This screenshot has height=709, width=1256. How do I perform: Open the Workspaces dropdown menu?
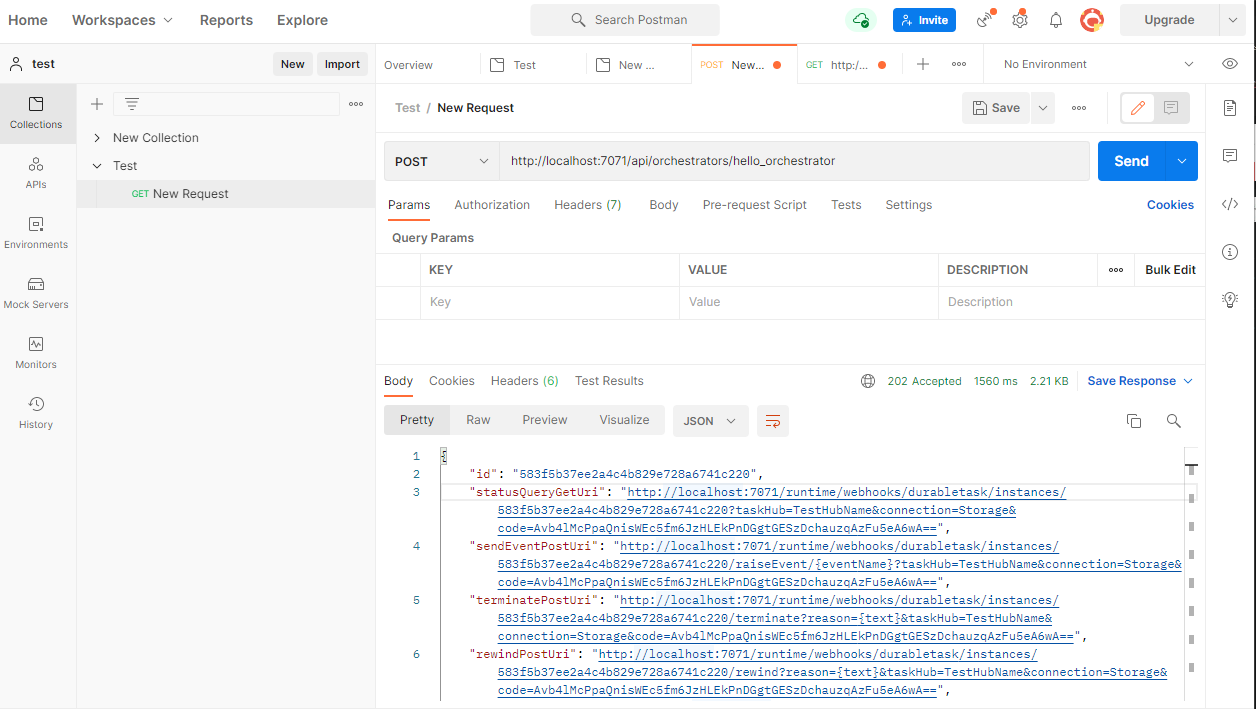point(122,20)
